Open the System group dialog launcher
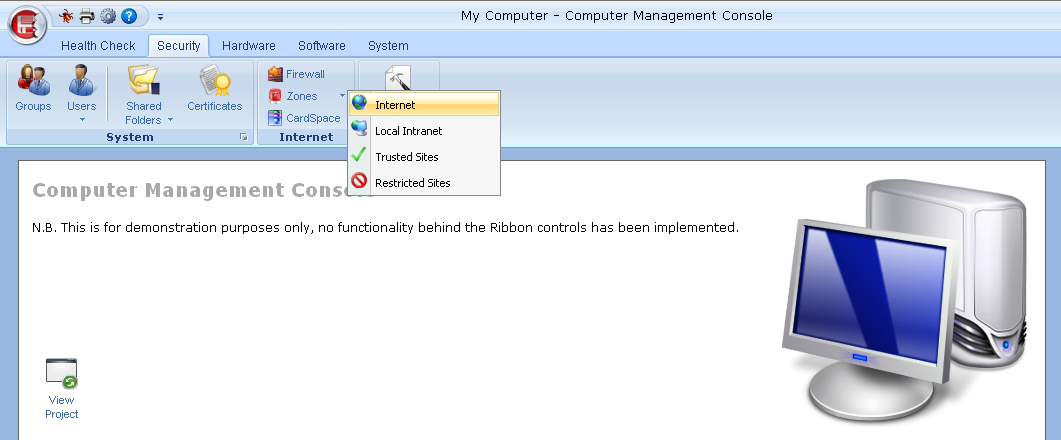 [x=244, y=137]
